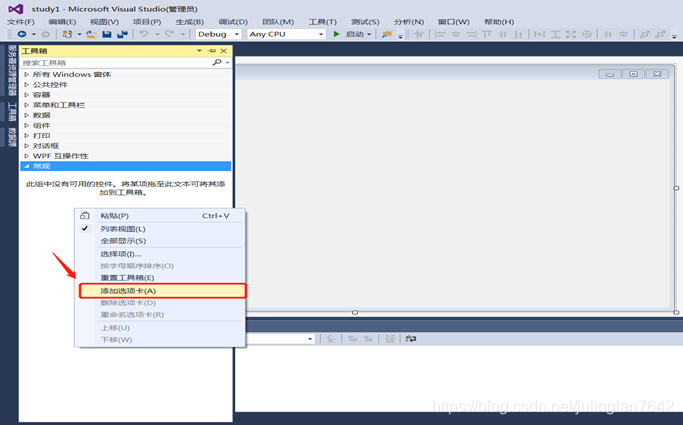Open the 文件(F) menu
This screenshot has width=683, height=425.
pos(20,21)
